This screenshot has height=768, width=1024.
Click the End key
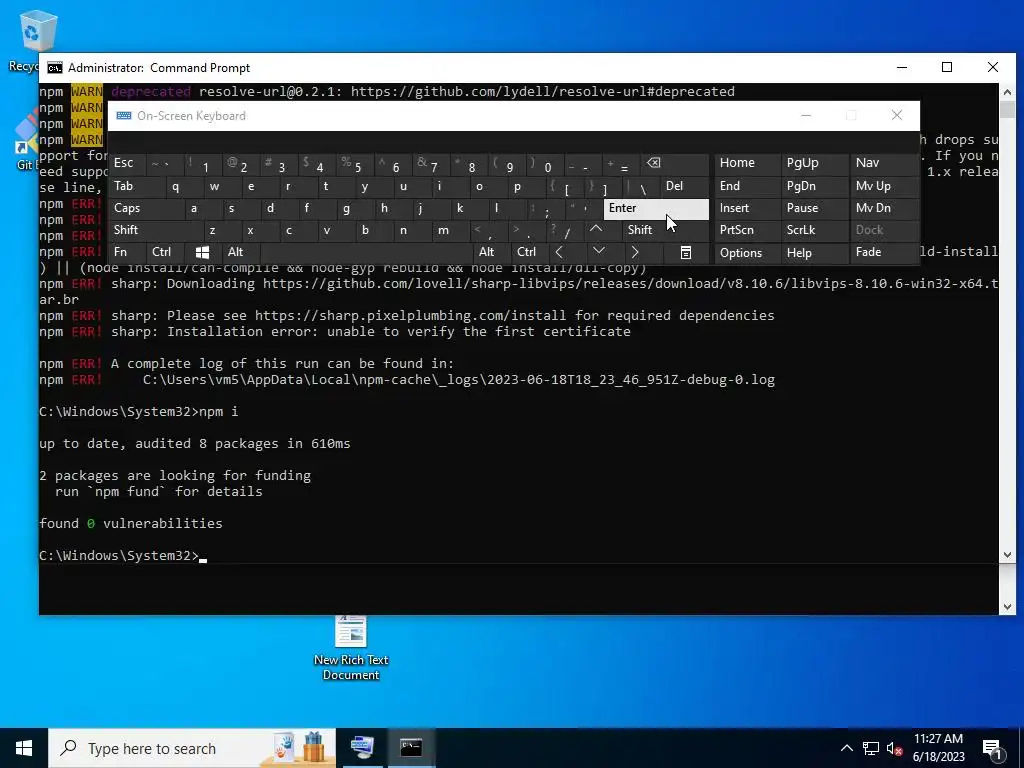(x=747, y=187)
